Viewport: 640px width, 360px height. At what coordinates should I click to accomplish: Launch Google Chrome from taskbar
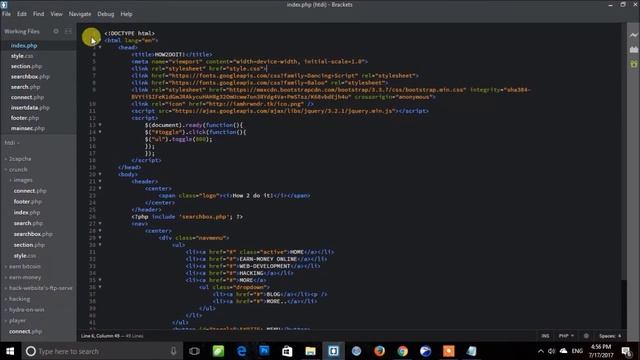pyautogui.click(x=402, y=351)
